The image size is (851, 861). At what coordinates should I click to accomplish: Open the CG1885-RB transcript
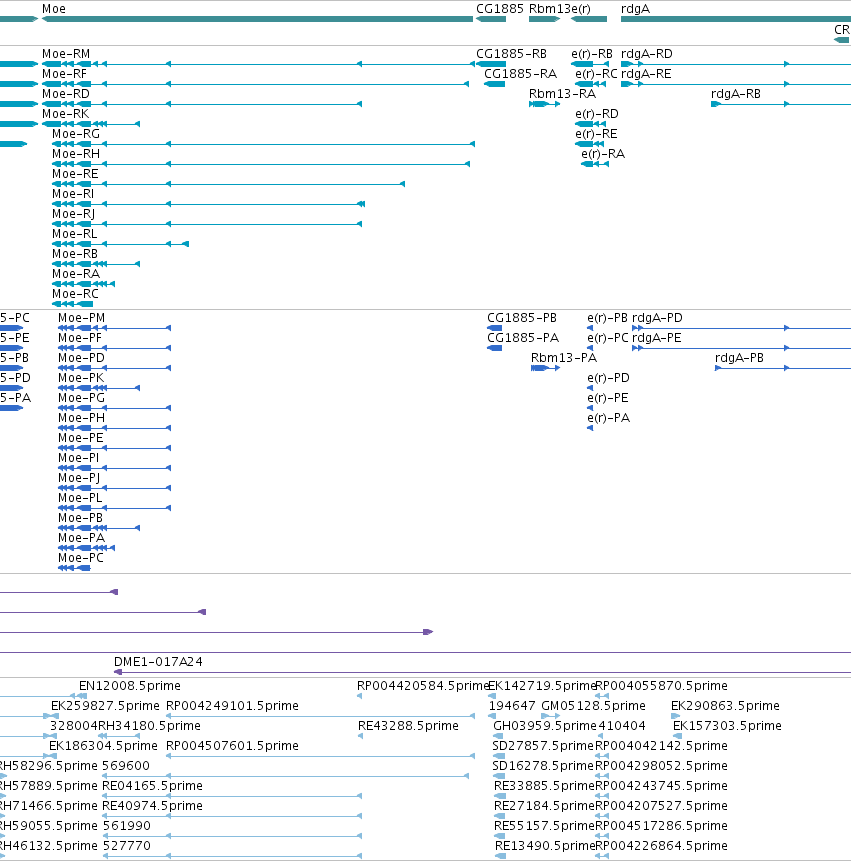point(511,54)
